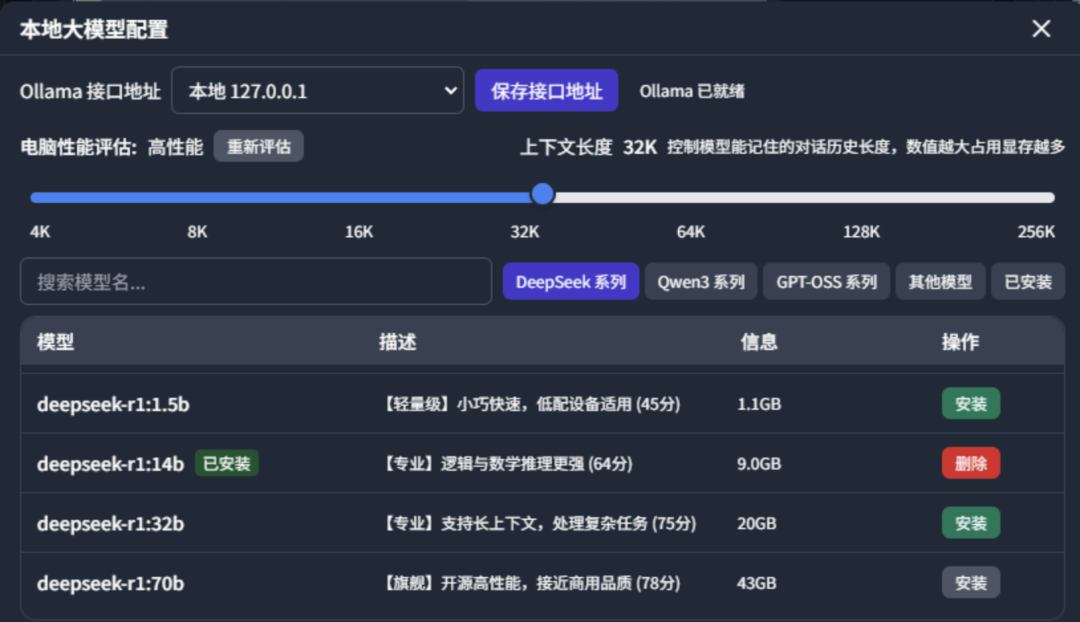Open the Ollama interface address dropdown
Image resolution: width=1080 pixels, height=622 pixels.
click(318, 90)
